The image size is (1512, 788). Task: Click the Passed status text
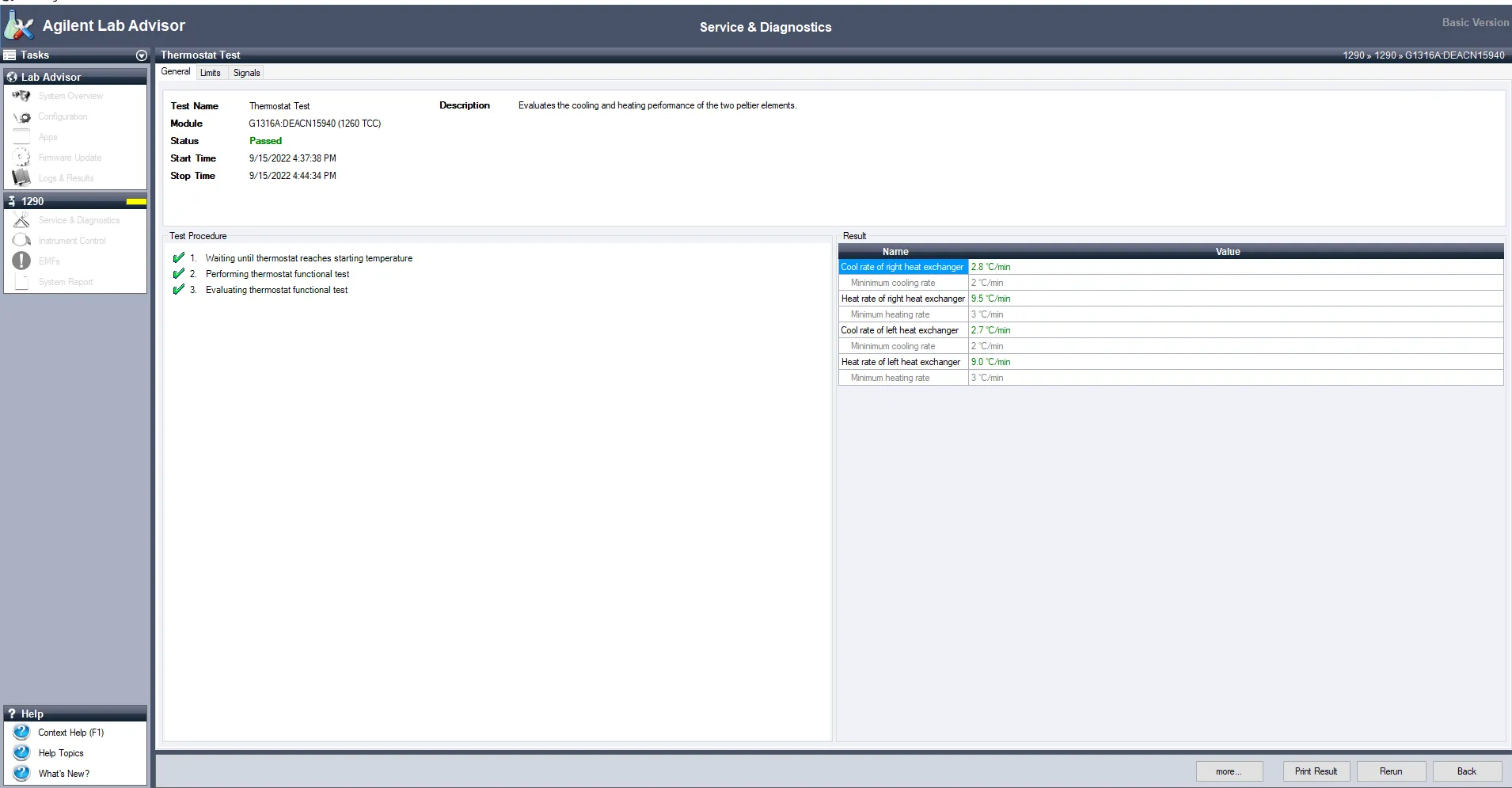pyautogui.click(x=265, y=141)
